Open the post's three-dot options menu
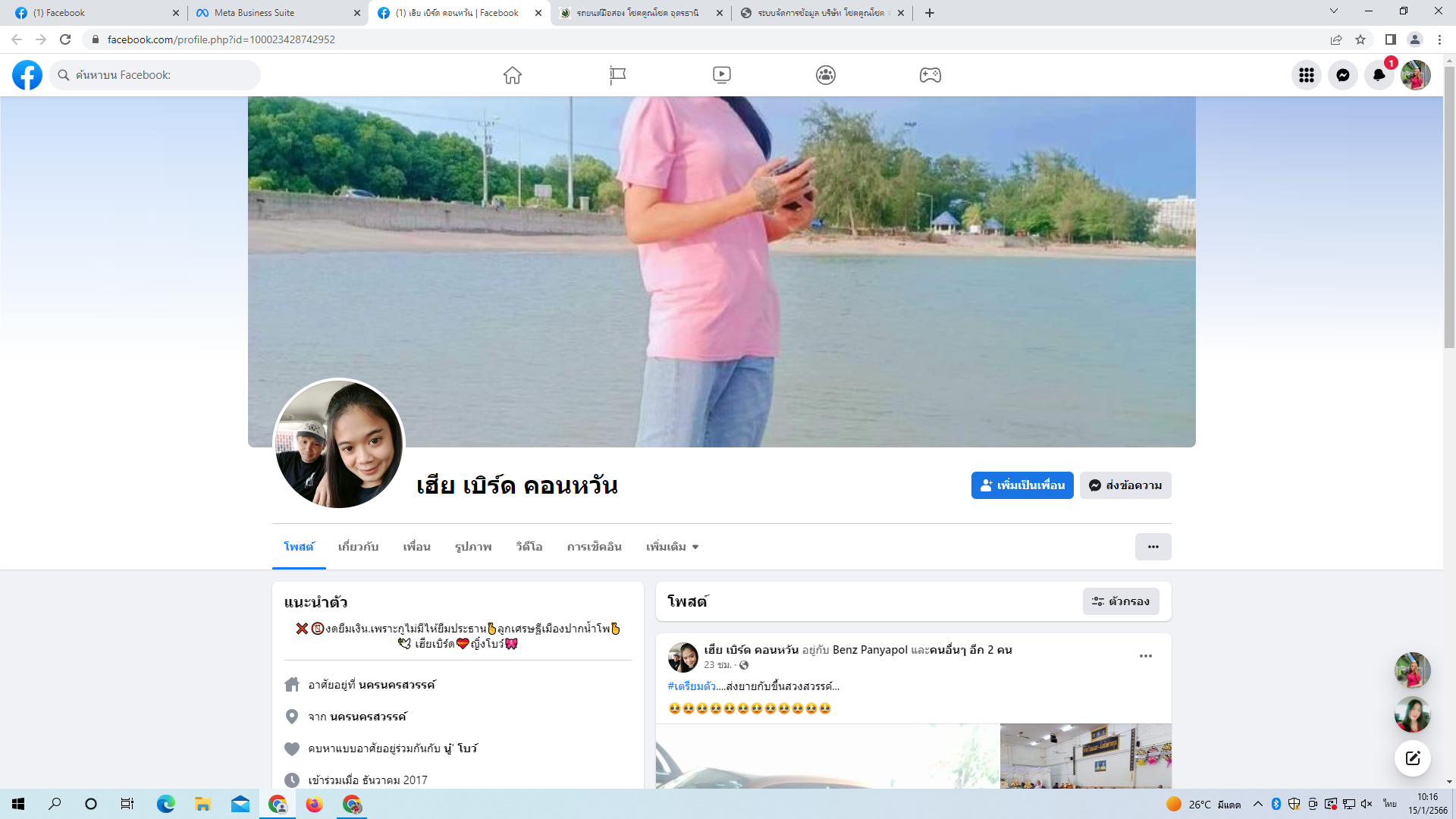1456x819 pixels. (x=1145, y=656)
